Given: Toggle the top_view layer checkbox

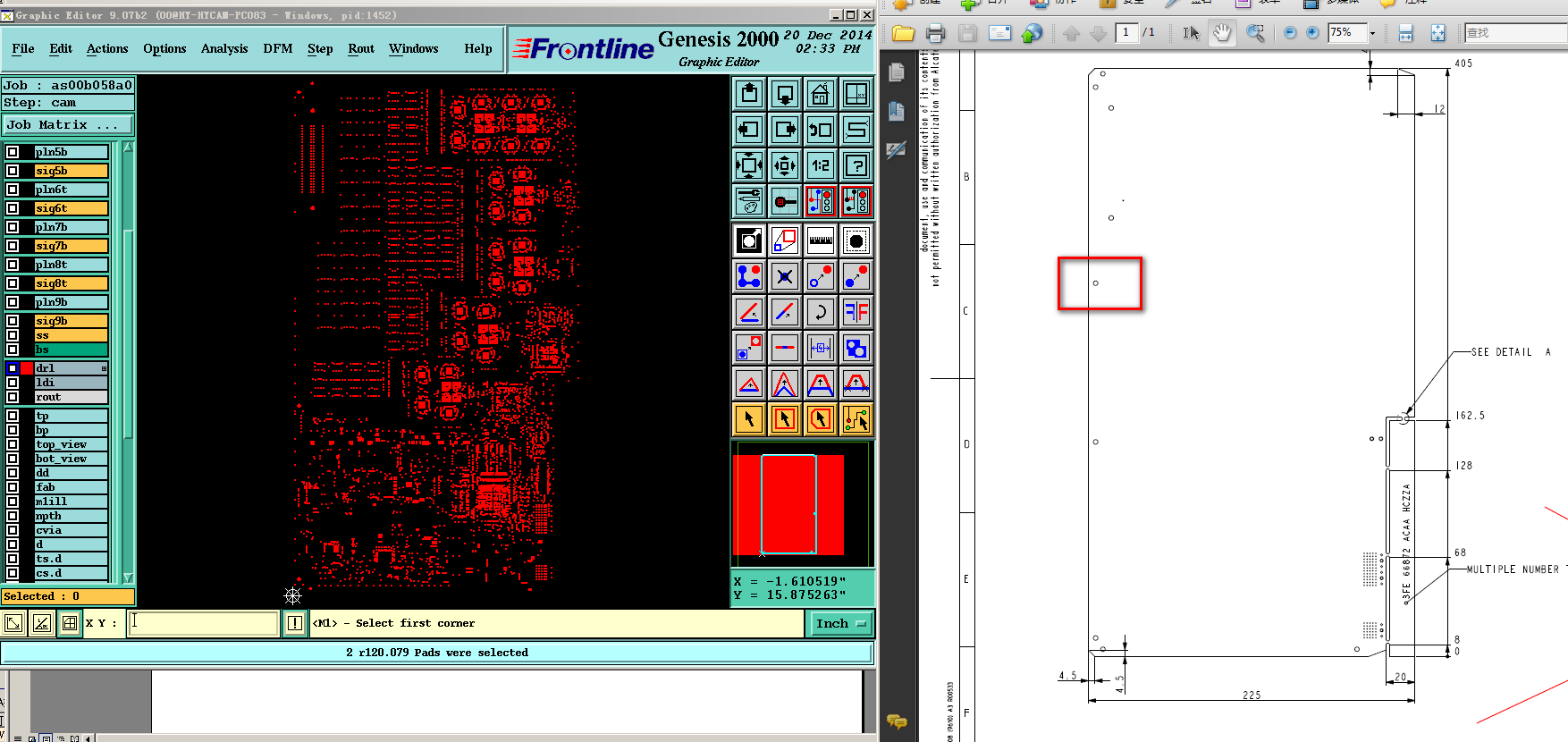Looking at the screenshot, I should point(13,444).
